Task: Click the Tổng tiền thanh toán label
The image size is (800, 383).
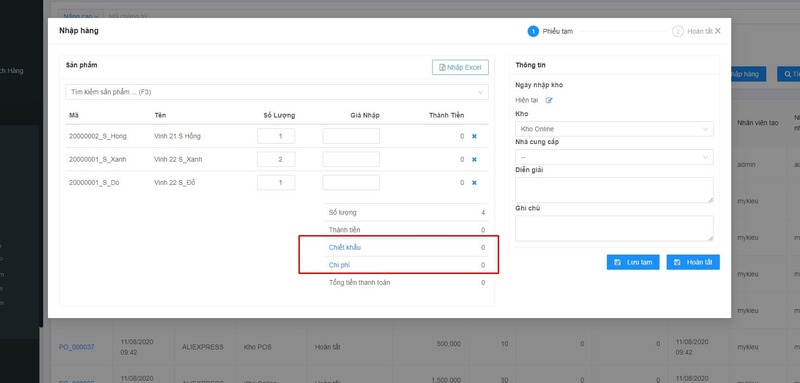Action: coord(360,283)
